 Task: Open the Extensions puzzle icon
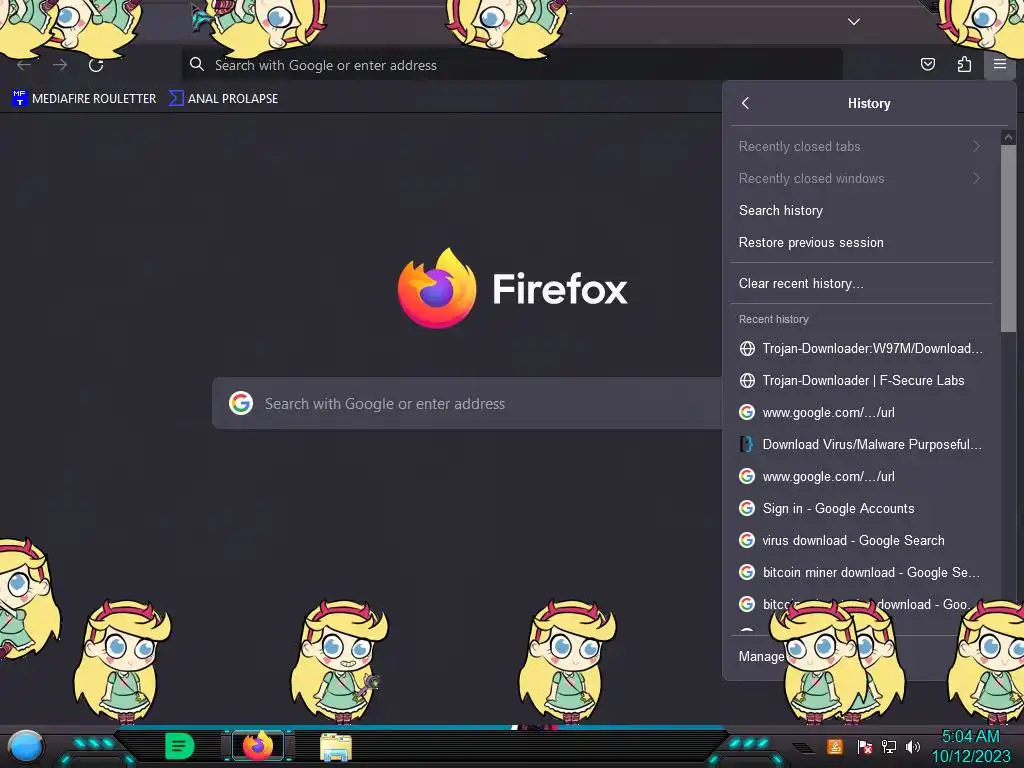[964, 64]
